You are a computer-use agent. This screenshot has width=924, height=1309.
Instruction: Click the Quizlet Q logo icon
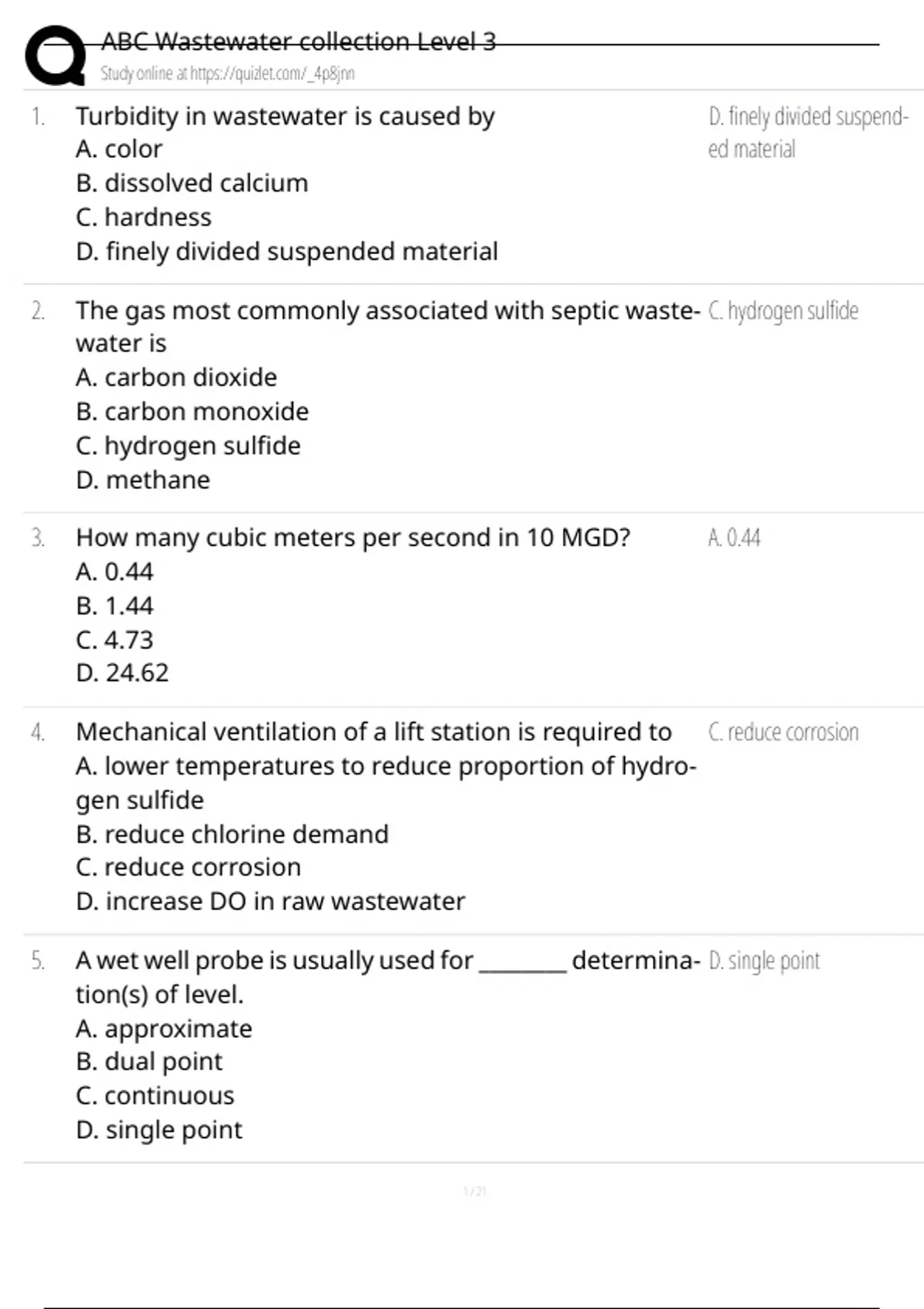[55, 55]
